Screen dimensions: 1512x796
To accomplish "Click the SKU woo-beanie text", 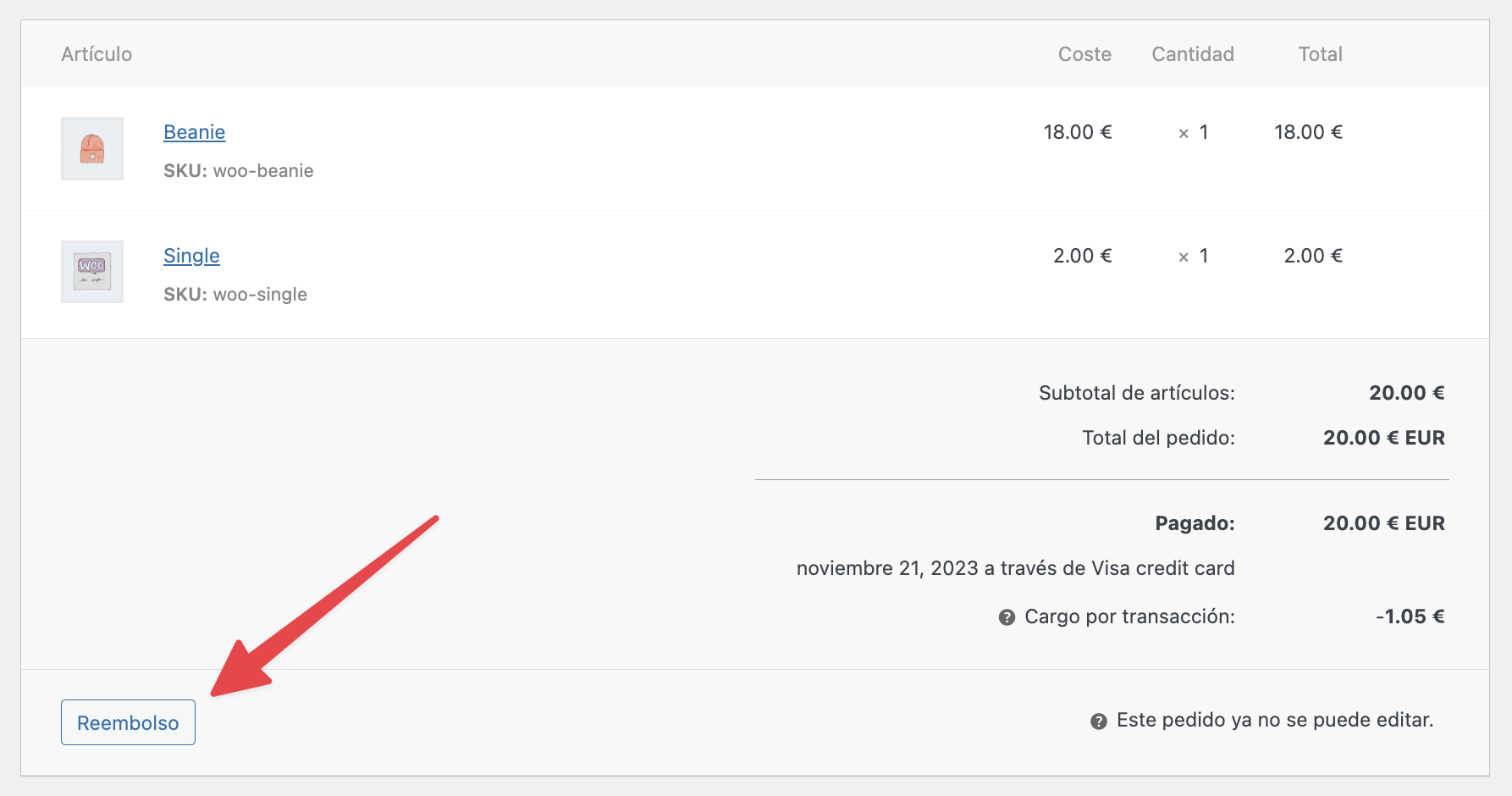I will (x=239, y=171).
